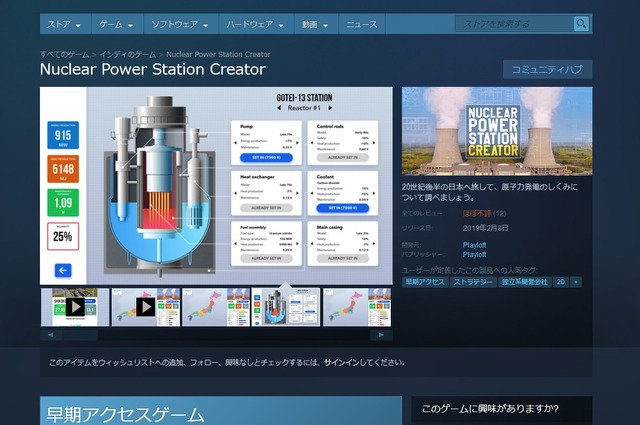
Task: Click the store search magnifier icon
Action: click(581, 24)
